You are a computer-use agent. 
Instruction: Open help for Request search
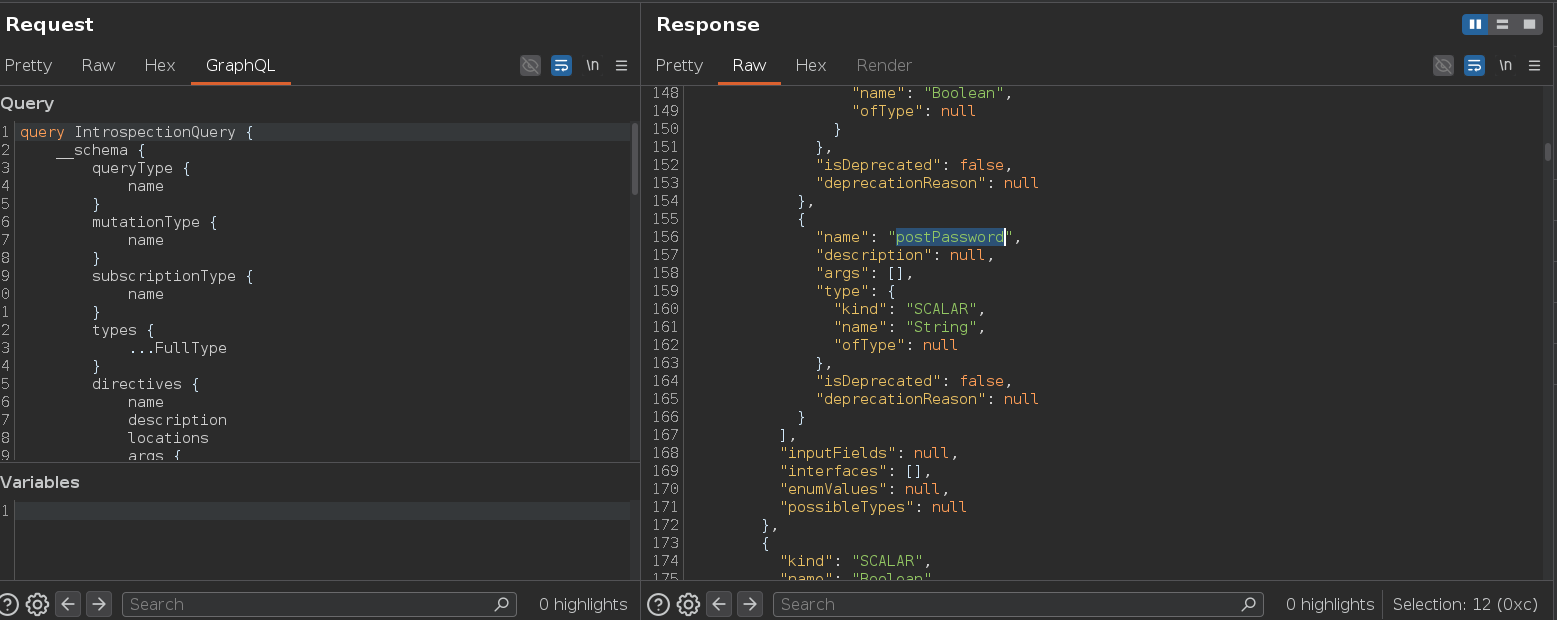point(9,604)
